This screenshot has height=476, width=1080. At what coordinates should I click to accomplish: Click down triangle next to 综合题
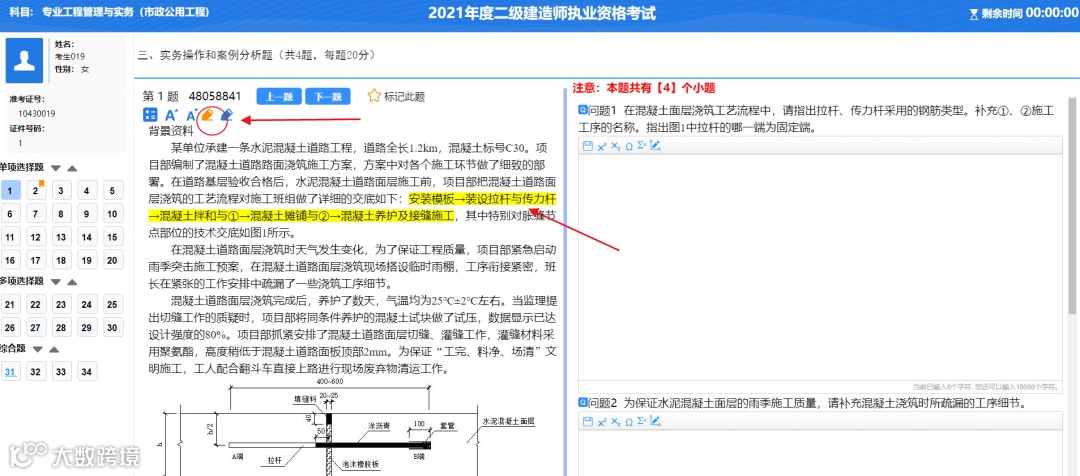37,349
